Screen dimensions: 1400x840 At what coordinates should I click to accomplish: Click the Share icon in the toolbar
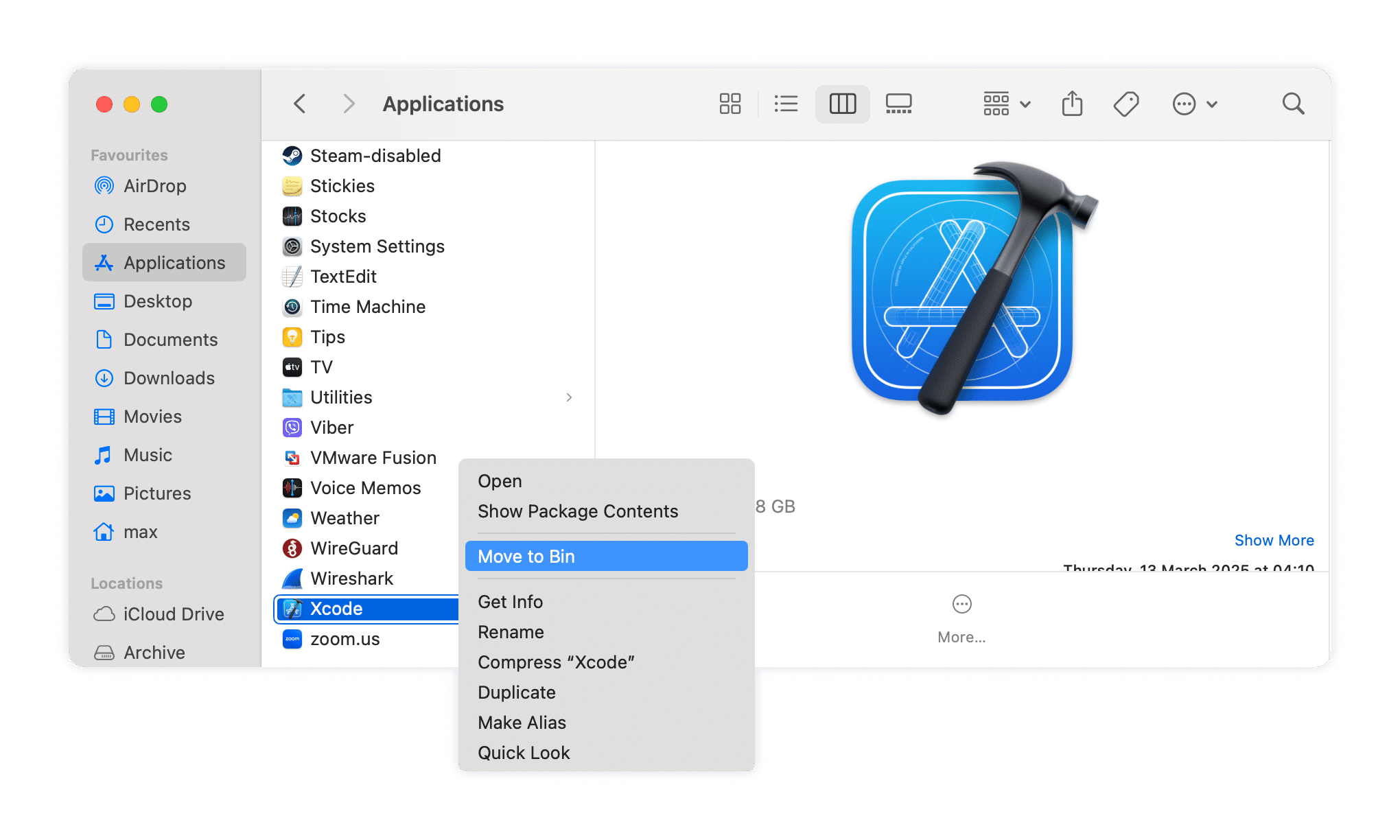click(x=1072, y=103)
